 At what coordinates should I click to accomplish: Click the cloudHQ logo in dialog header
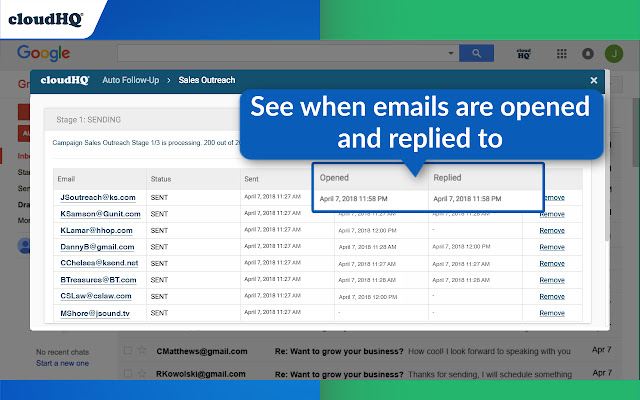pos(64,80)
